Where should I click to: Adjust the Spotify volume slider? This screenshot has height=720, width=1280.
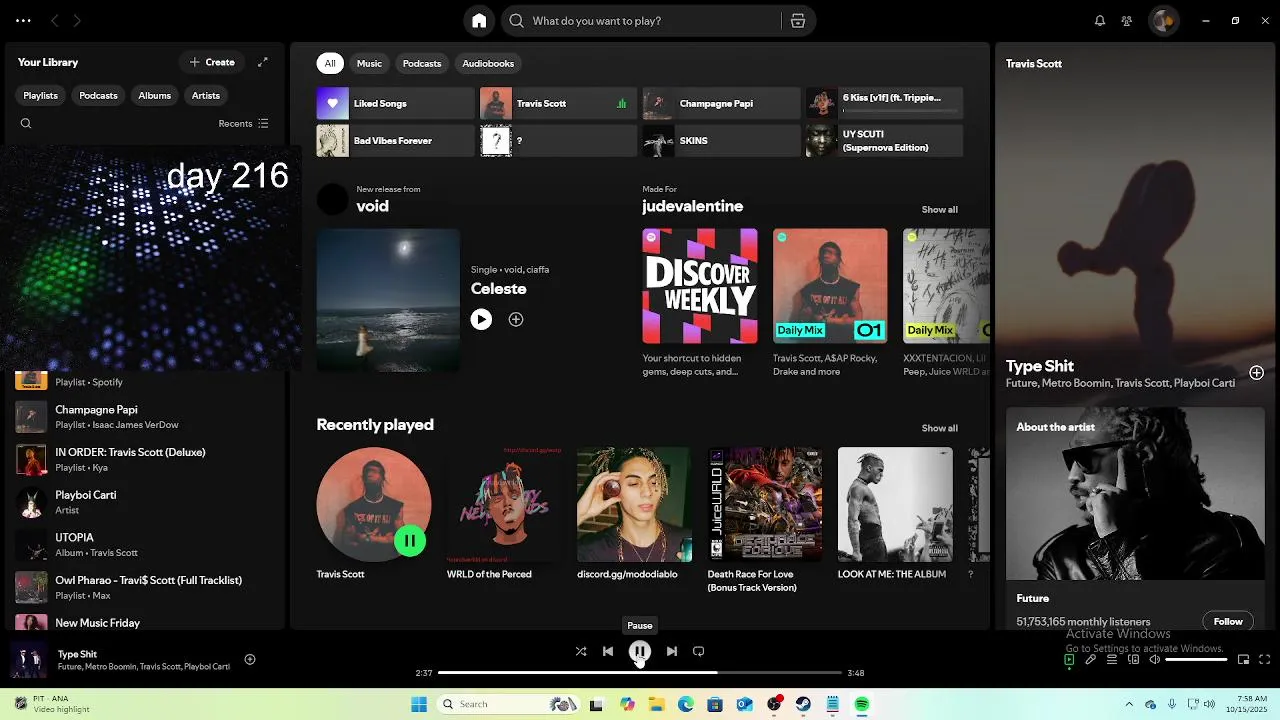1196,660
